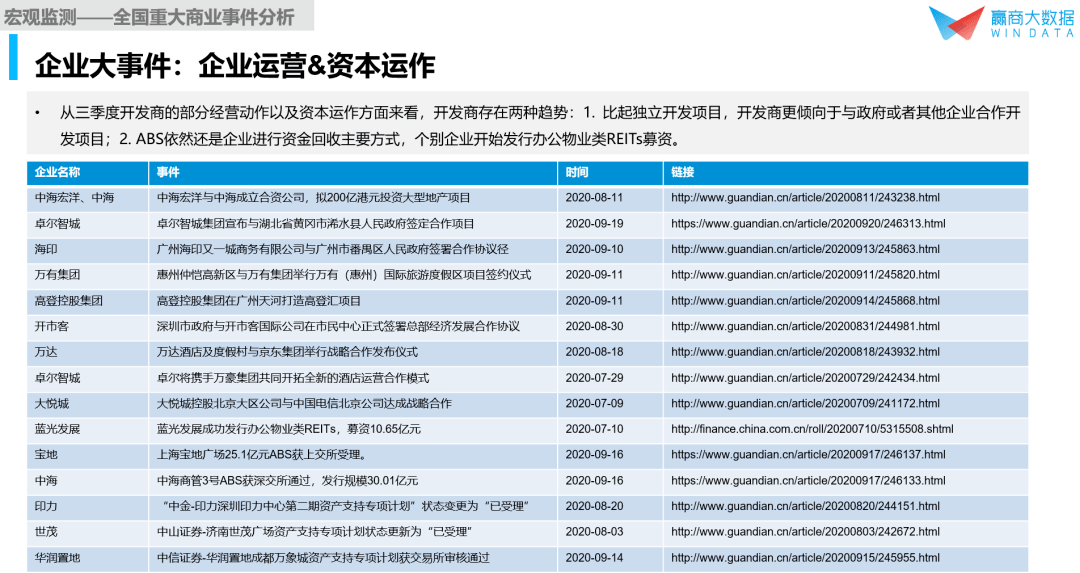The image size is (1080, 573).
Task: Open the guandian link ending 244151.html
Action: pos(805,506)
